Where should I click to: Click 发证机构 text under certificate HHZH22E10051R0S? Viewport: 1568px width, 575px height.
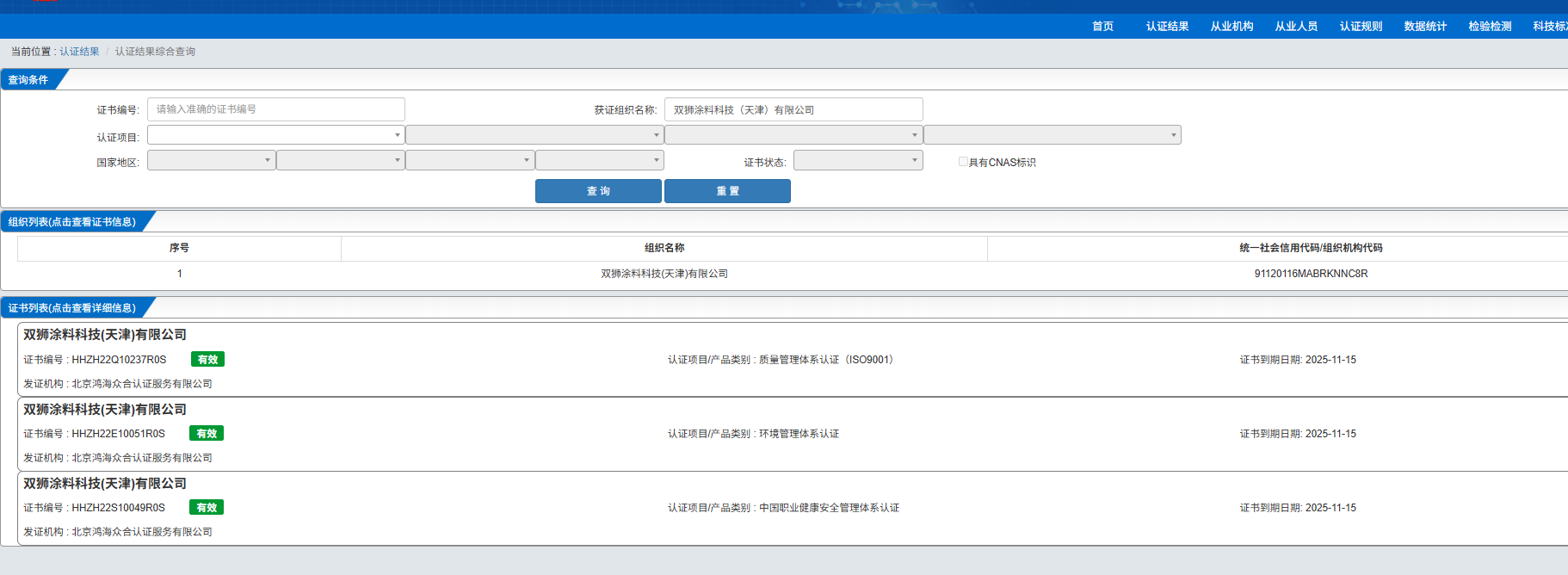[x=118, y=458]
